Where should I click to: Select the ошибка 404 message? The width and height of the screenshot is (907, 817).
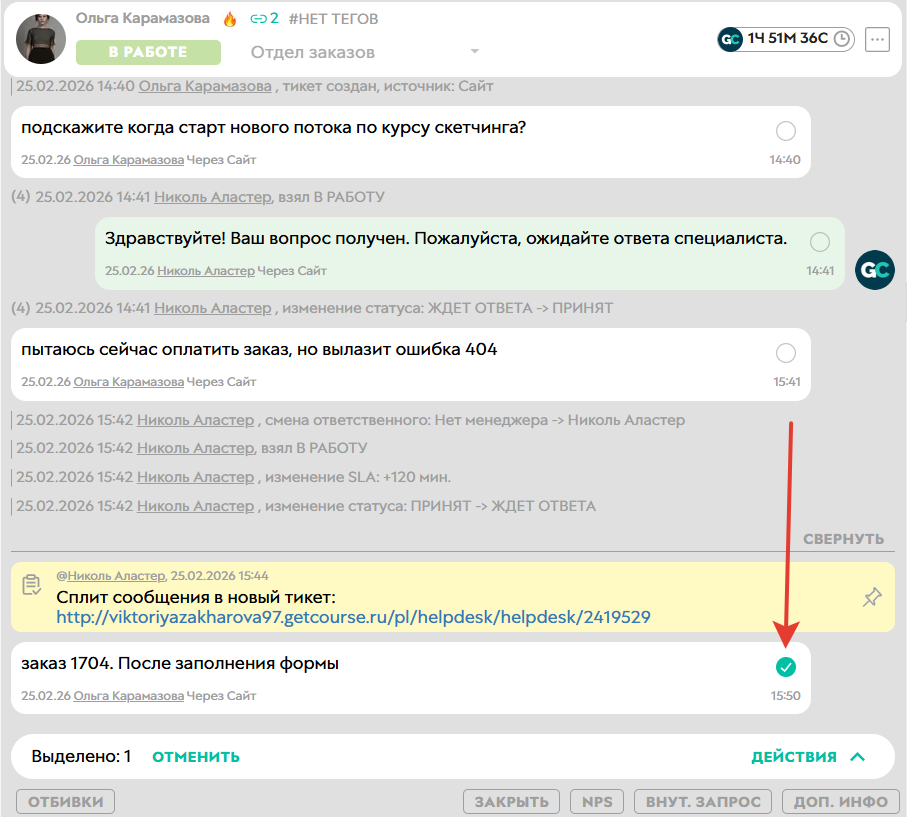(786, 353)
